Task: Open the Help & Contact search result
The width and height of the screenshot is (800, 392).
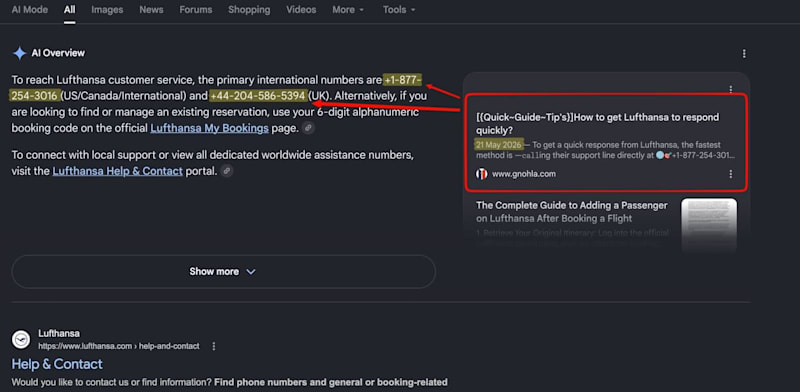Action: pyautogui.click(x=57, y=364)
